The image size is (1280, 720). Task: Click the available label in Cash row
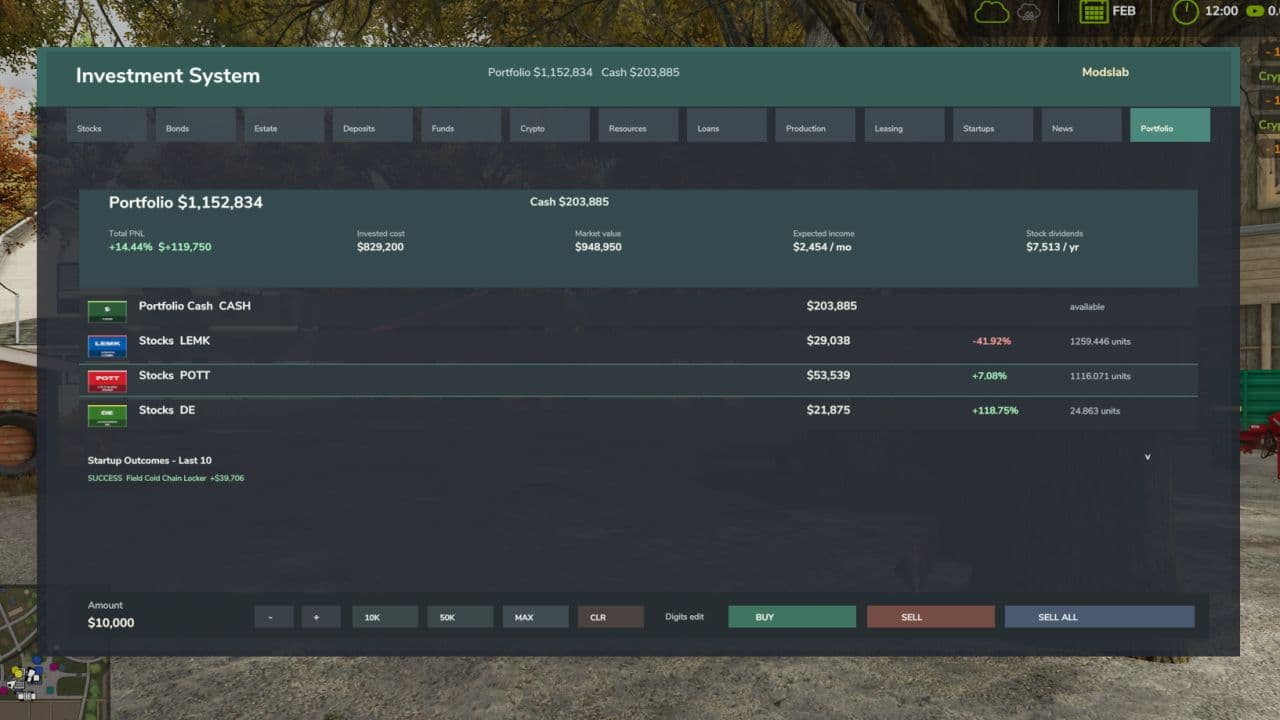(x=1087, y=307)
